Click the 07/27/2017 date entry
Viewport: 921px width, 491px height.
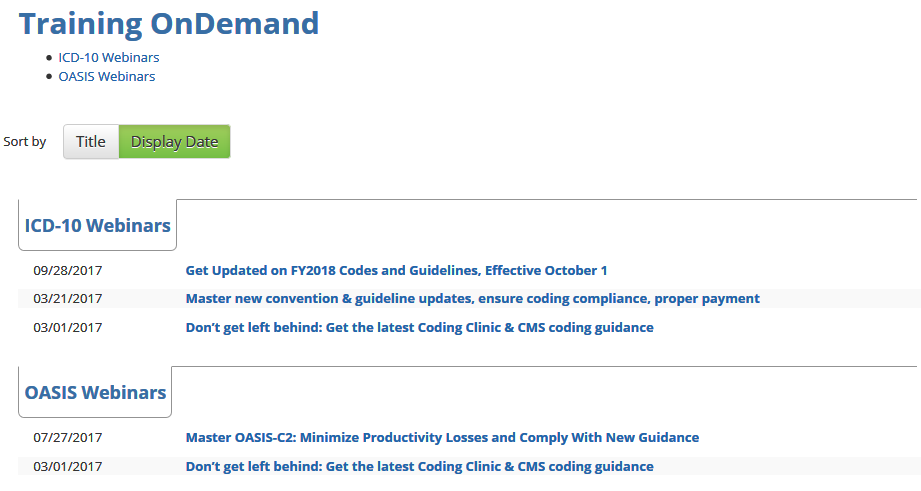coord(68,437)
